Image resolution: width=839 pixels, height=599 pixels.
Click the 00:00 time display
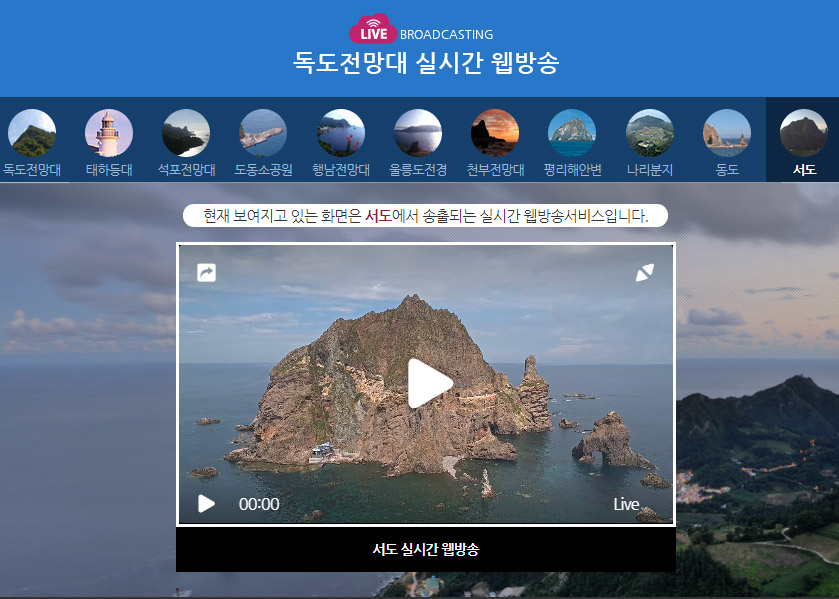pyautogui.click(x=259, y=504)
